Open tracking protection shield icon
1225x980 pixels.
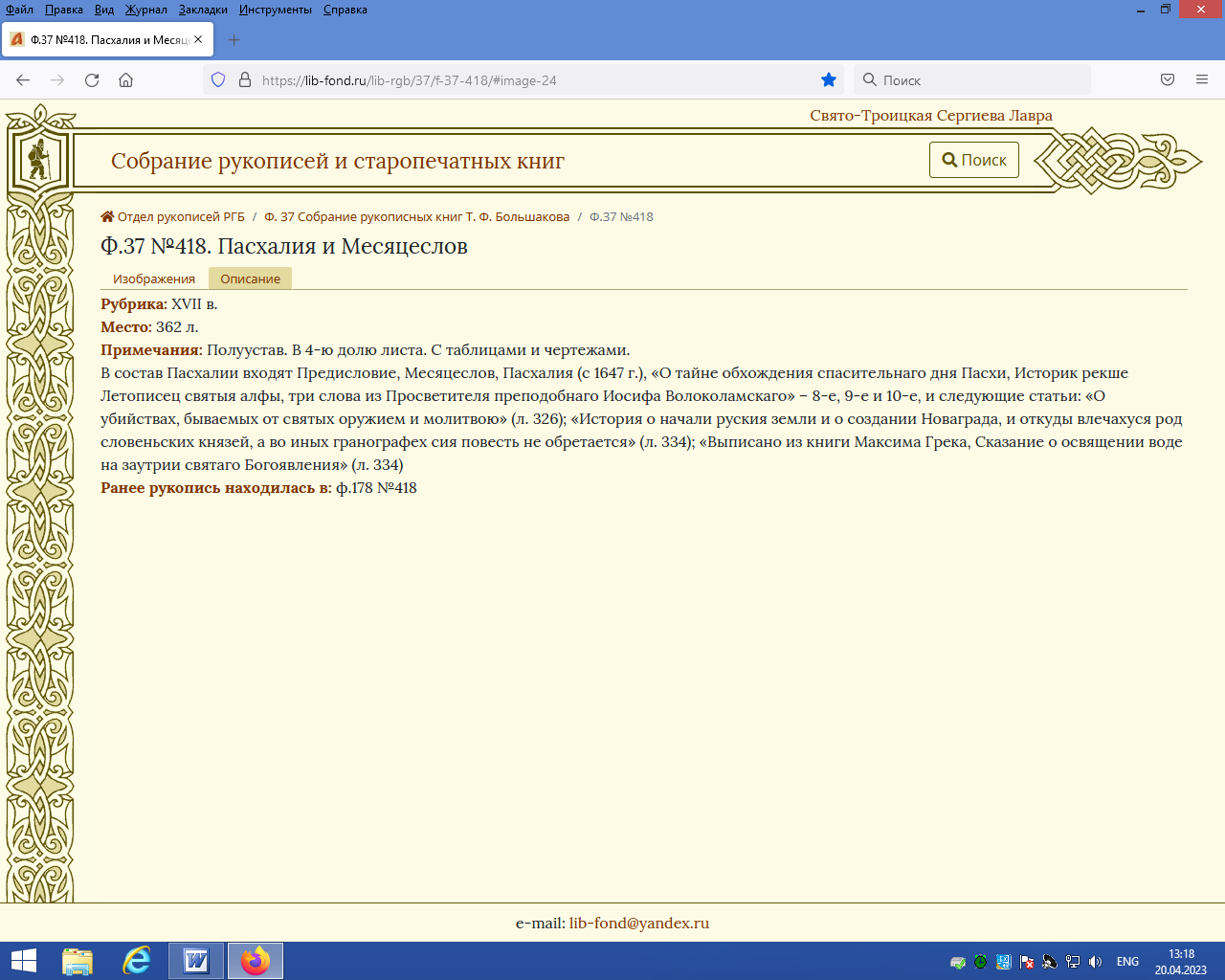(x=218, y=80)
